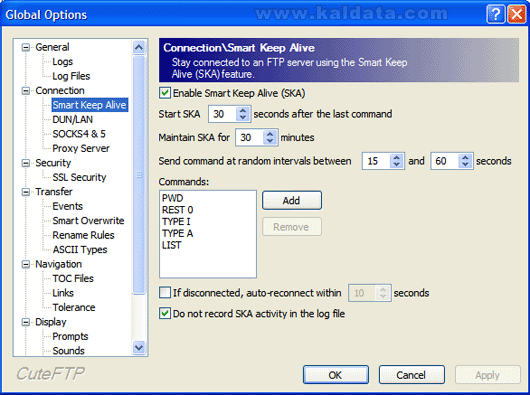Screen dimensions: 530x395
Task: Click the Maintain SKA minutes field
Action: (x=249, y=138)
